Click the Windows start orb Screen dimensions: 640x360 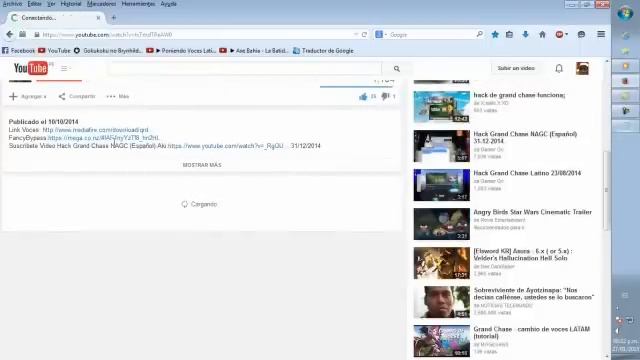tap(625, 13)
